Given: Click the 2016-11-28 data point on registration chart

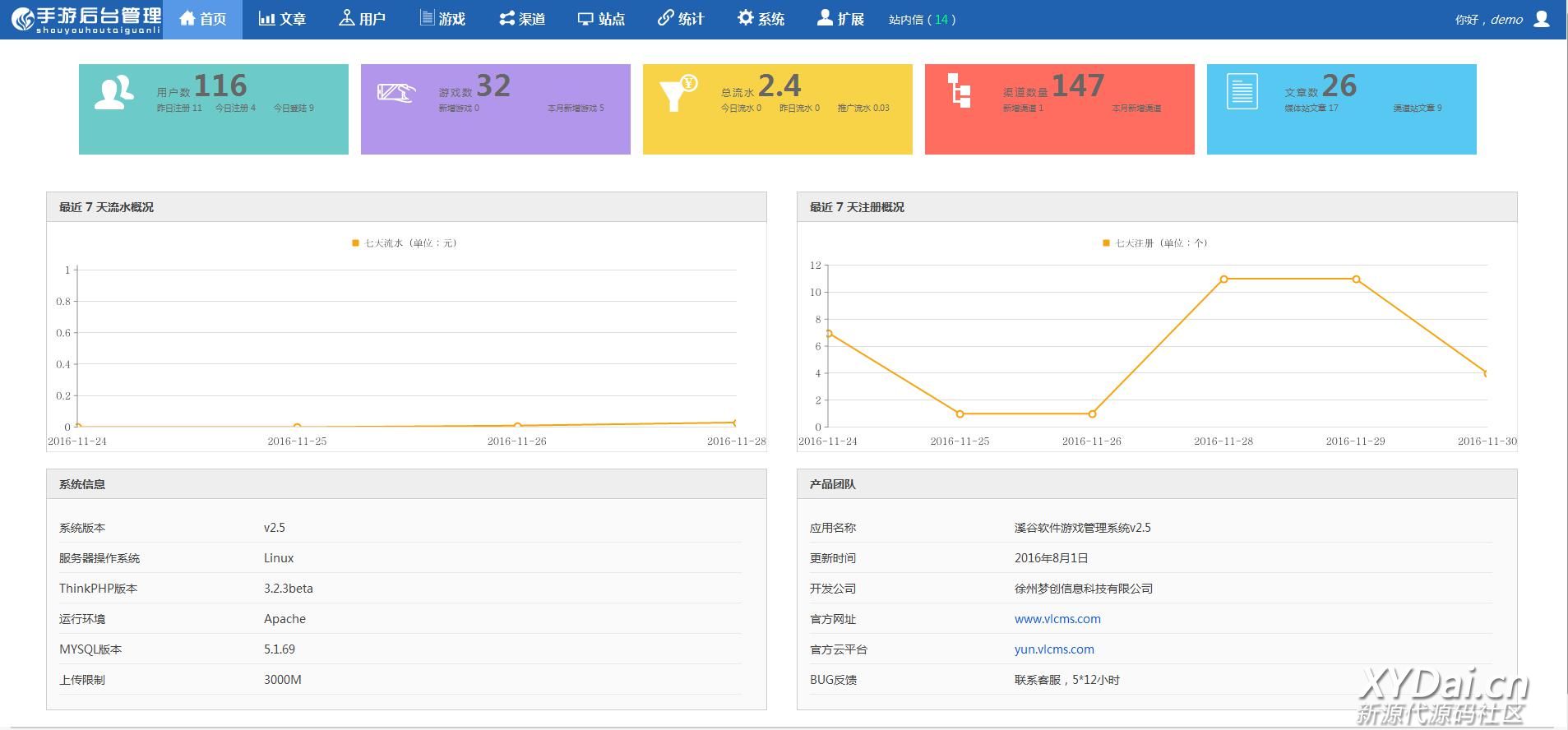Looking at the screenshot, I should point(1223,280).
